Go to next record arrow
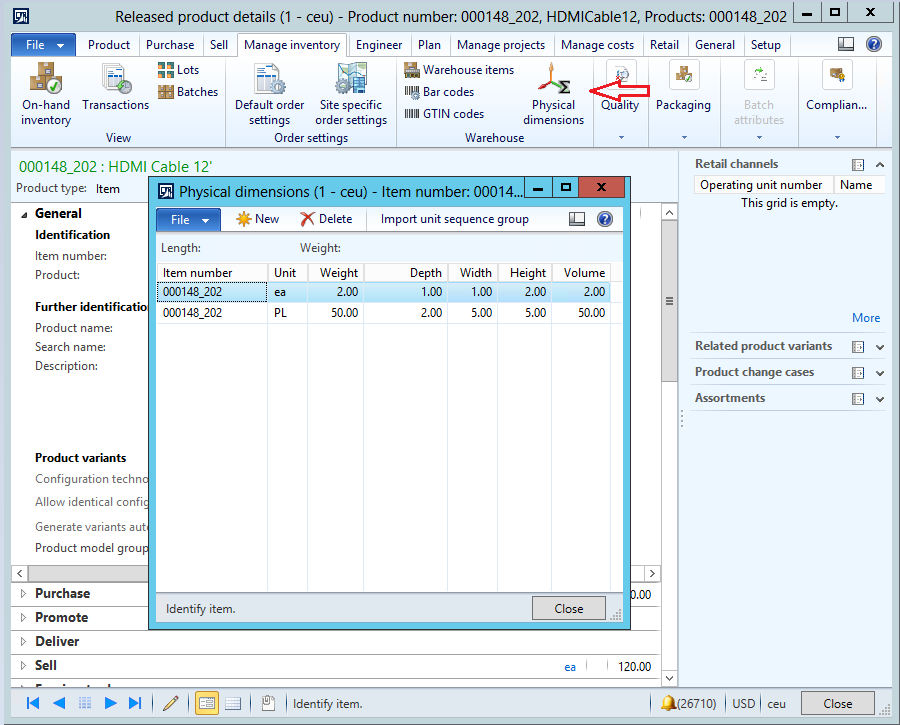The height and width of the screenshot is (725, 900). coord(111,703)
